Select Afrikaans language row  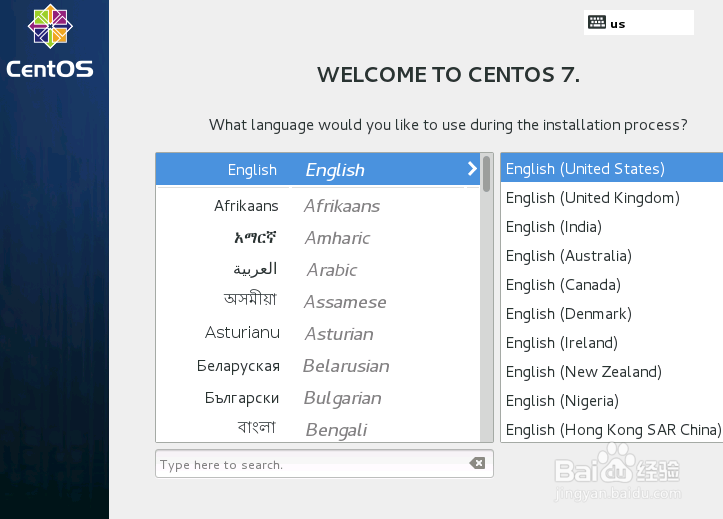pyautogui.click(x=318, y=206)
